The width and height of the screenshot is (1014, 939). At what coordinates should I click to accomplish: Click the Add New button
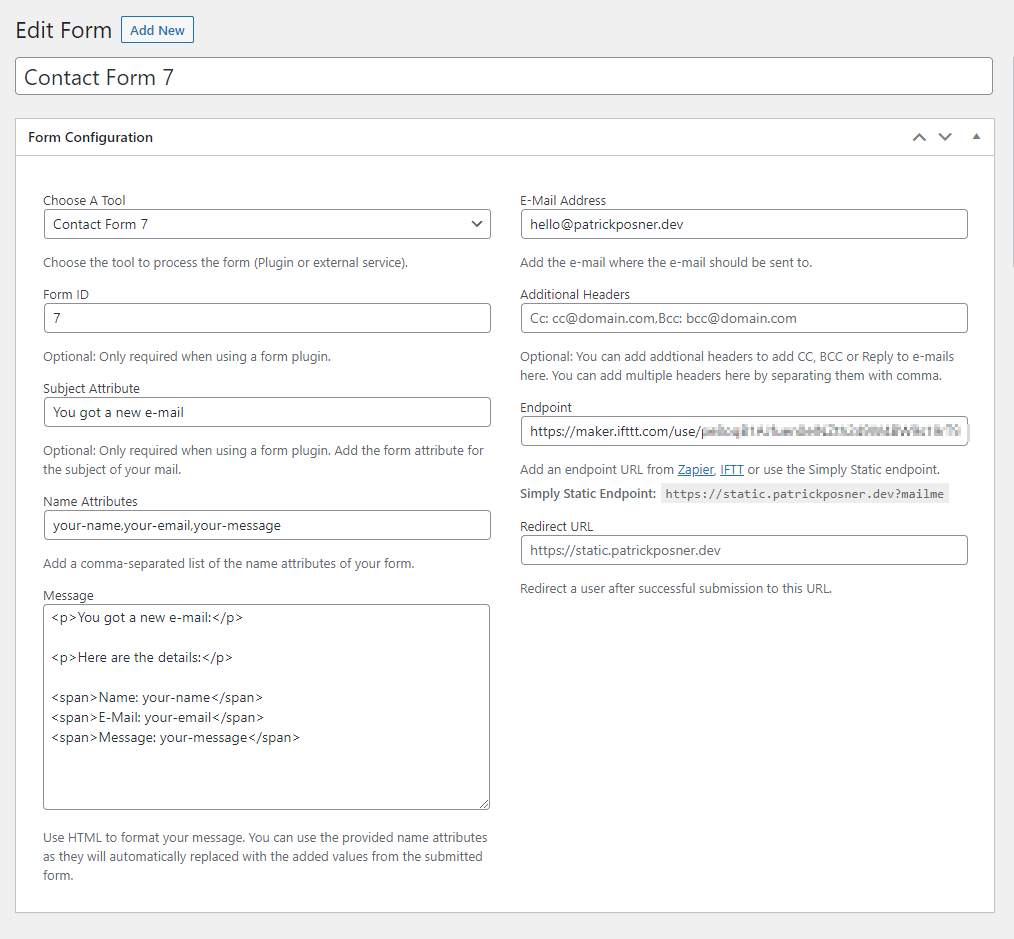point(157,30)
